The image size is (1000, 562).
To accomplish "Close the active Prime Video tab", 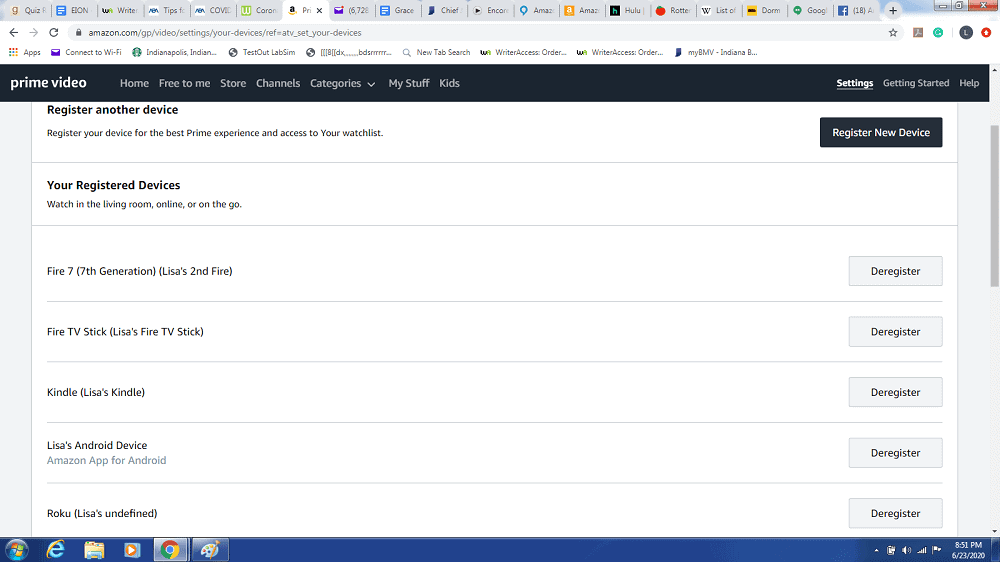I will [320, 10].
